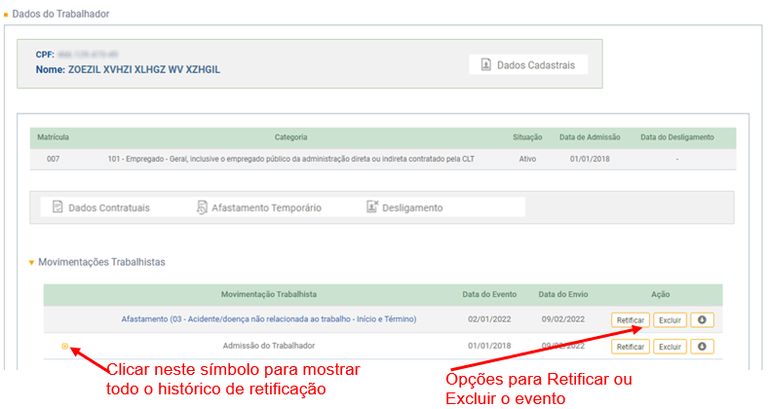Click send date 09/02/2022 in Afastamento row
768x409 pixels.
(563, 319)
